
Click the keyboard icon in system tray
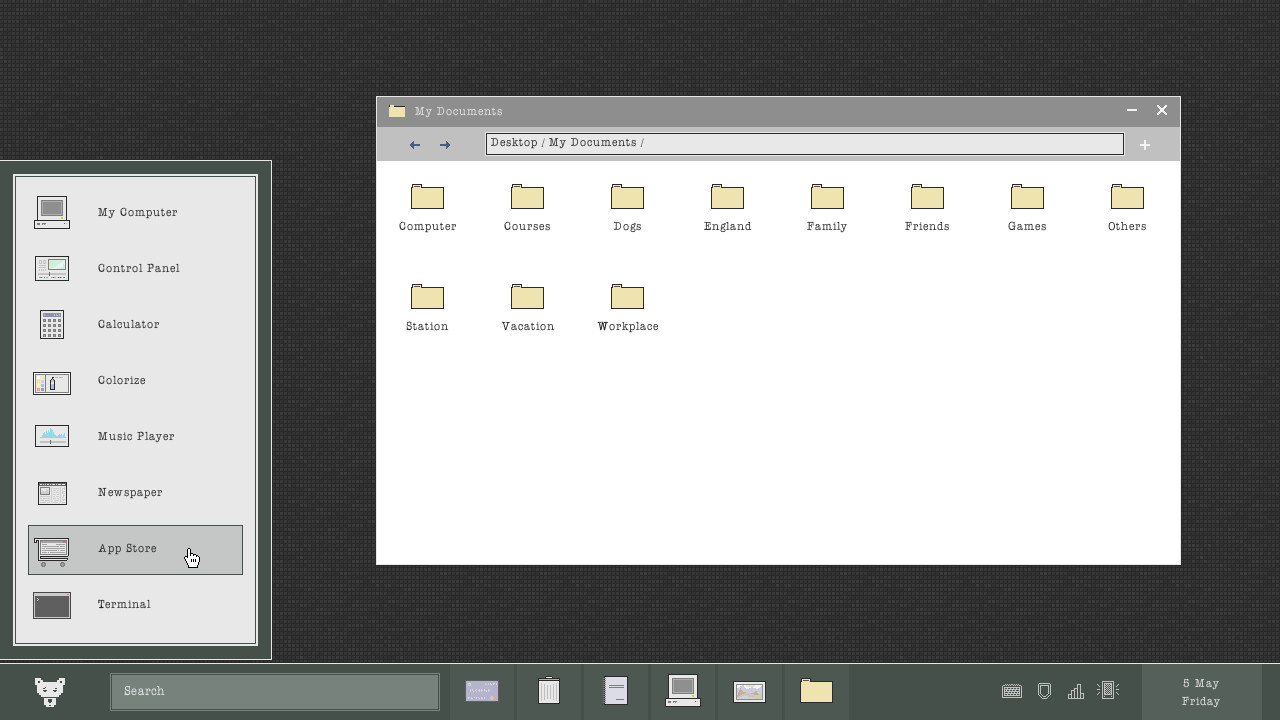[1012, 691]
